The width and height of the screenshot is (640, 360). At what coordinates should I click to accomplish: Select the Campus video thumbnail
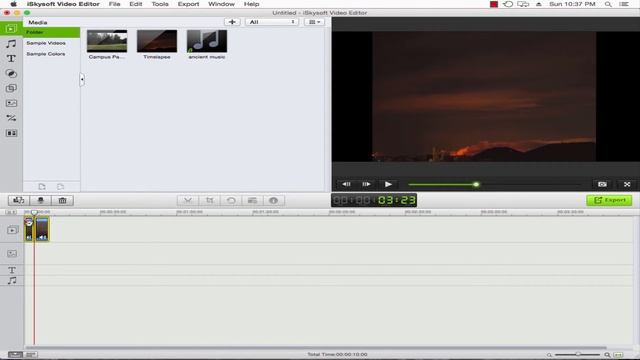tap(107, 41)
